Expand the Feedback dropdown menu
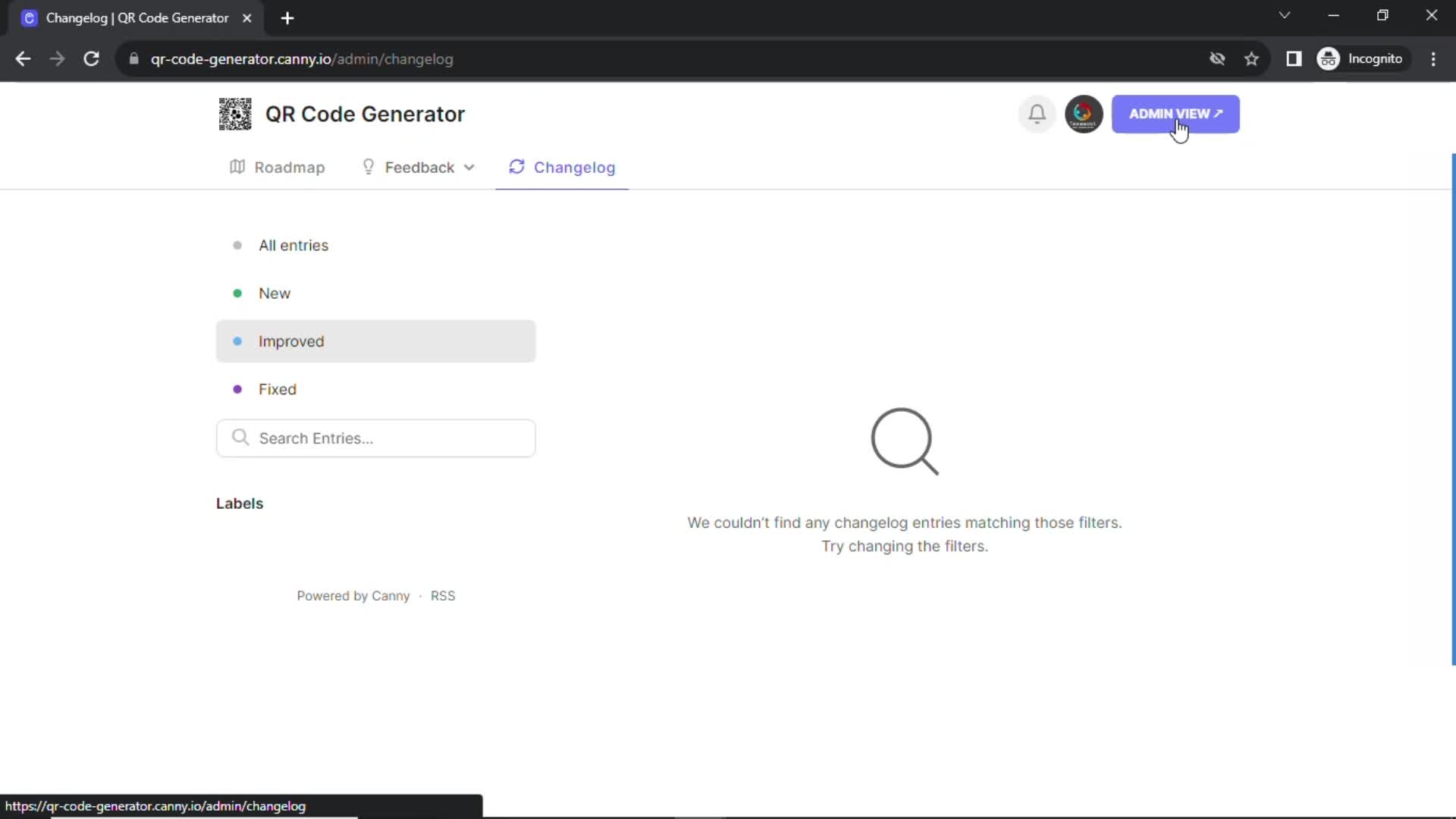 tap(418, 167)
